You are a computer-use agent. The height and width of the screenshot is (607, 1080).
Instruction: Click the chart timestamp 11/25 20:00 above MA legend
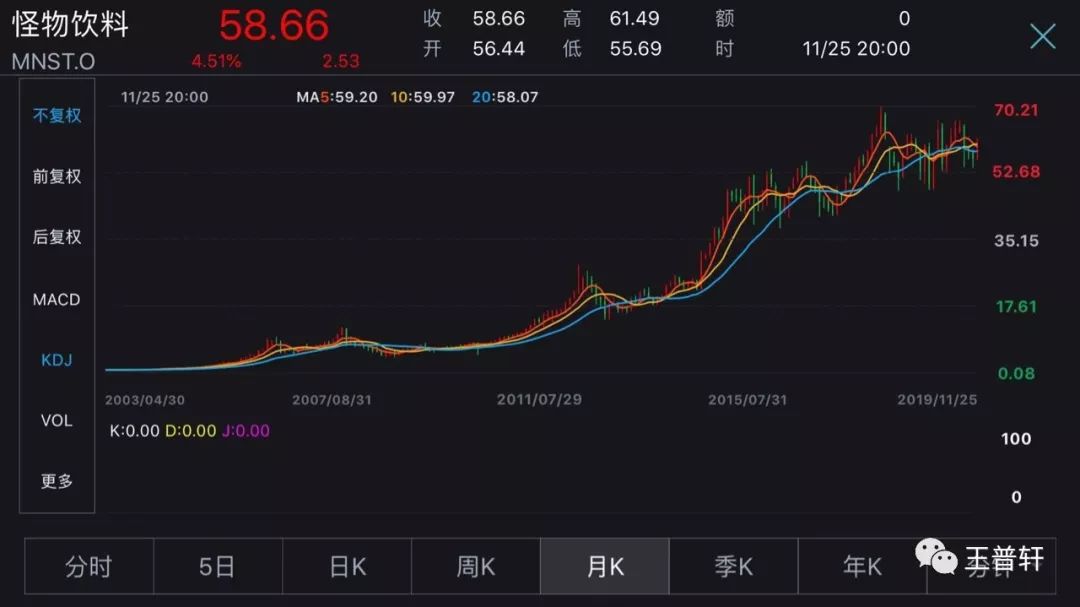[x=165, y=97]
